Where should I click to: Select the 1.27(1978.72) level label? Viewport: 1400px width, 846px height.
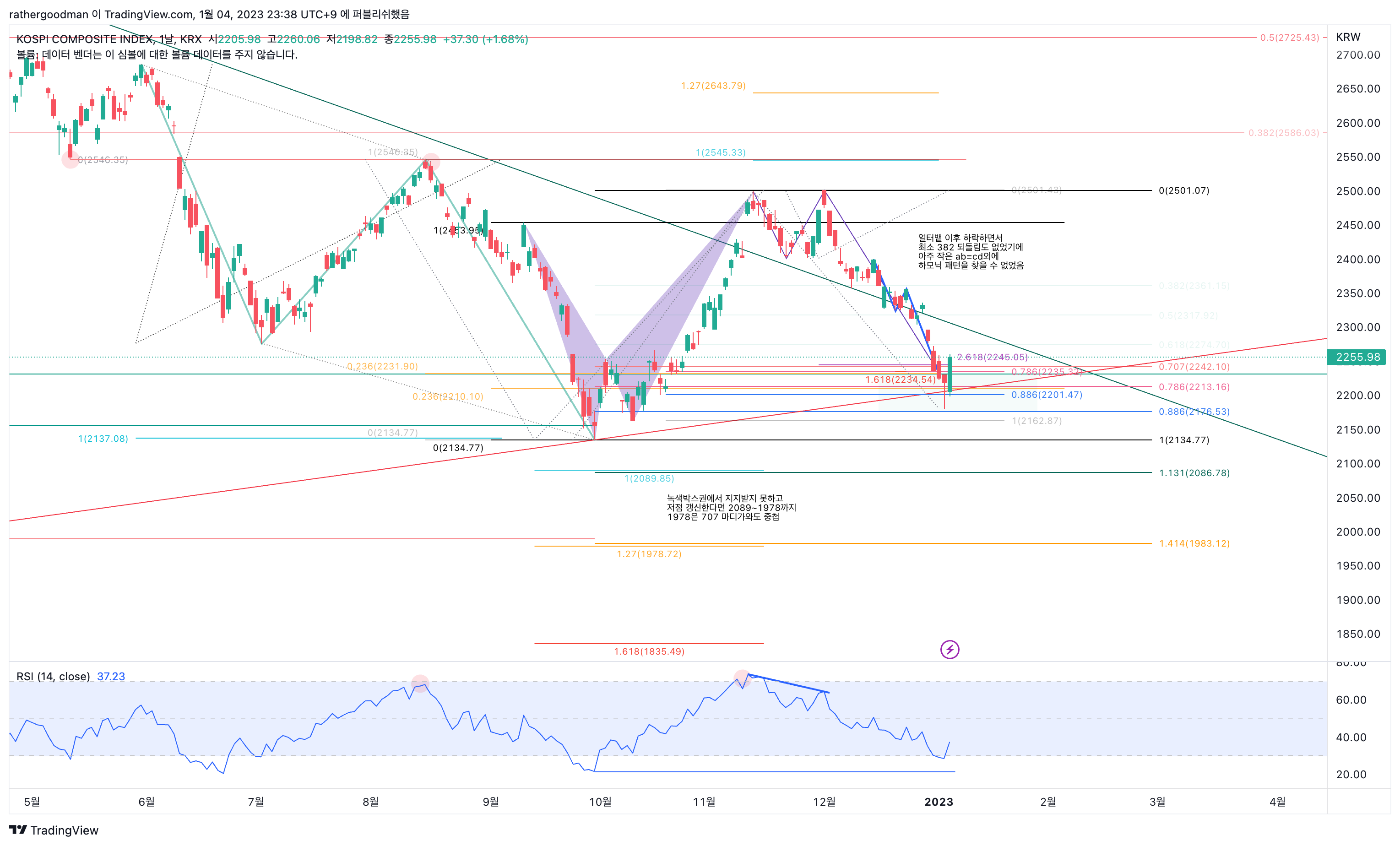649,554
